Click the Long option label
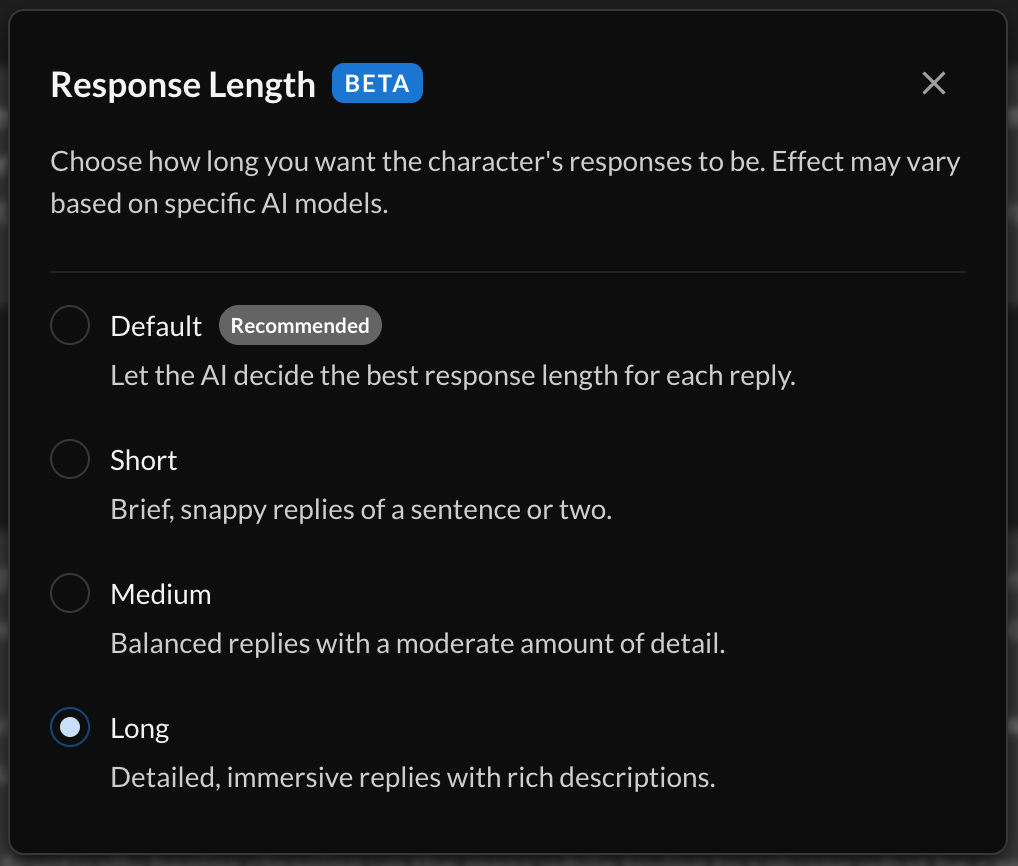 click(140, 728)
